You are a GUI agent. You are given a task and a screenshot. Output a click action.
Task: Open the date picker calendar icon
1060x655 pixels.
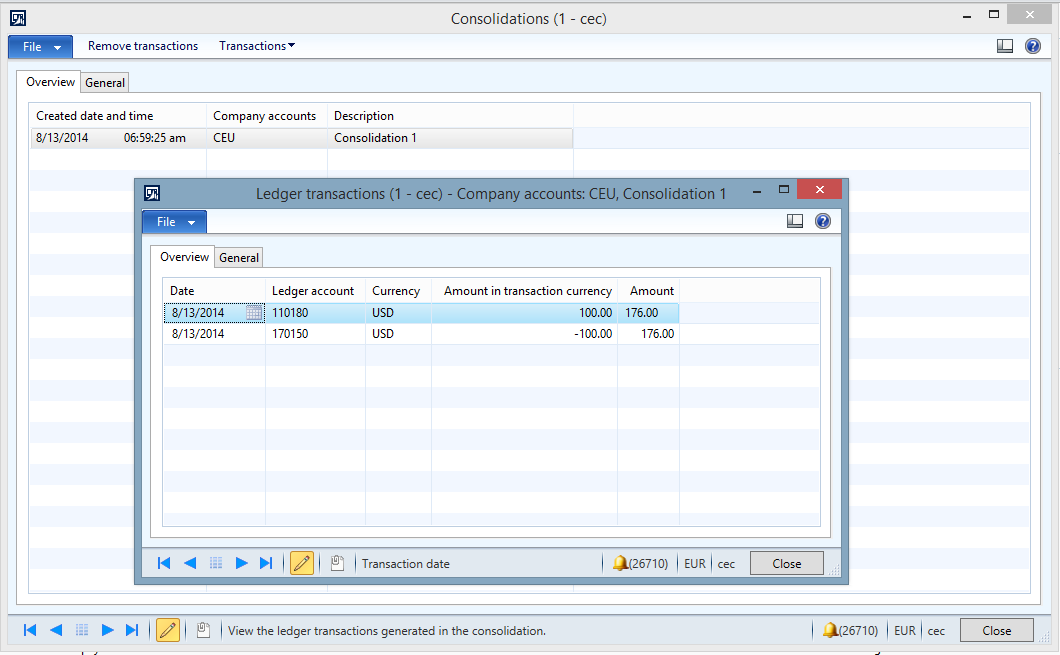point(254,313)
